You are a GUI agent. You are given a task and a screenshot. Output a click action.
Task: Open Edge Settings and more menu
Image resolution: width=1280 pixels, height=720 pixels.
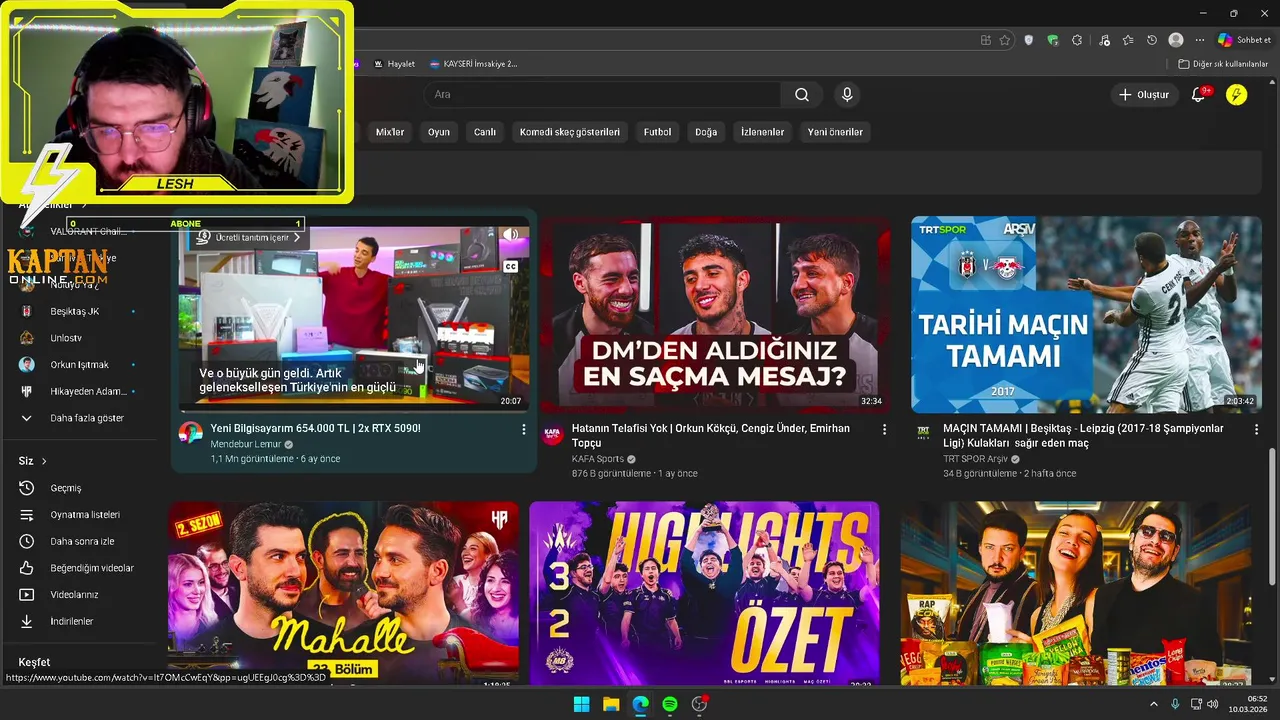click(1200, 40)
